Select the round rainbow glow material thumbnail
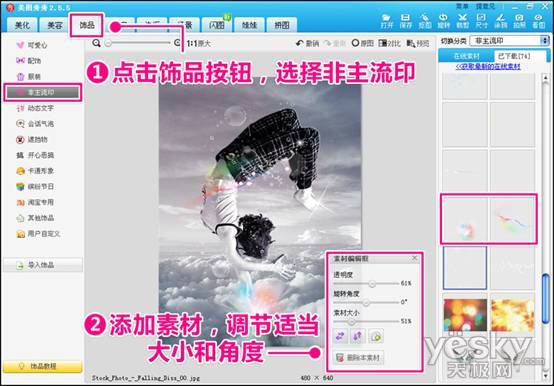The height and width of the screenshot is (386, 554). tap(465, 220)
